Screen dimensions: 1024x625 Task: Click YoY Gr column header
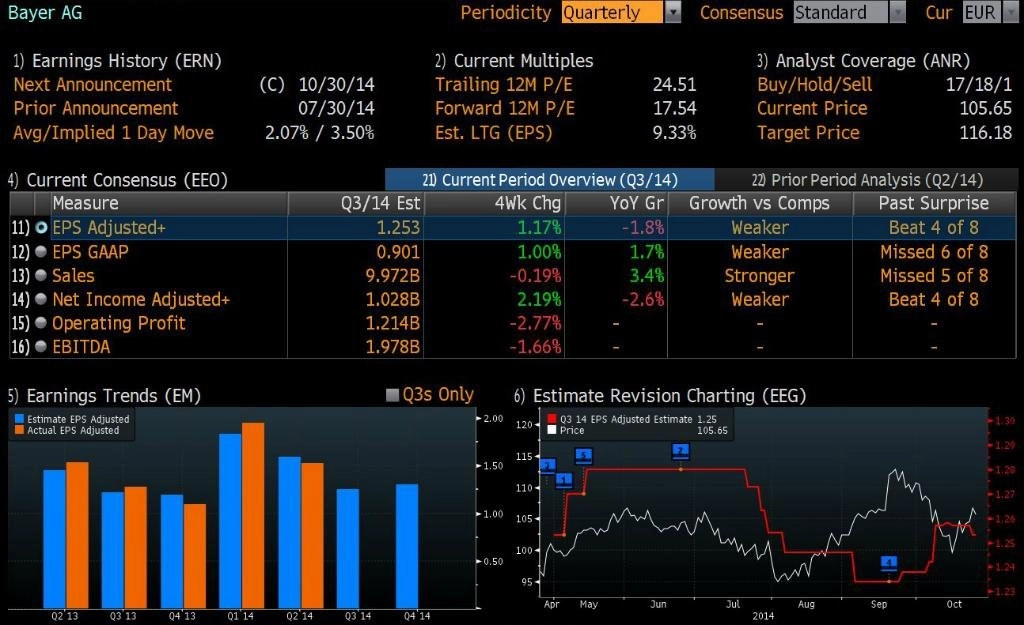coord(616,203)
